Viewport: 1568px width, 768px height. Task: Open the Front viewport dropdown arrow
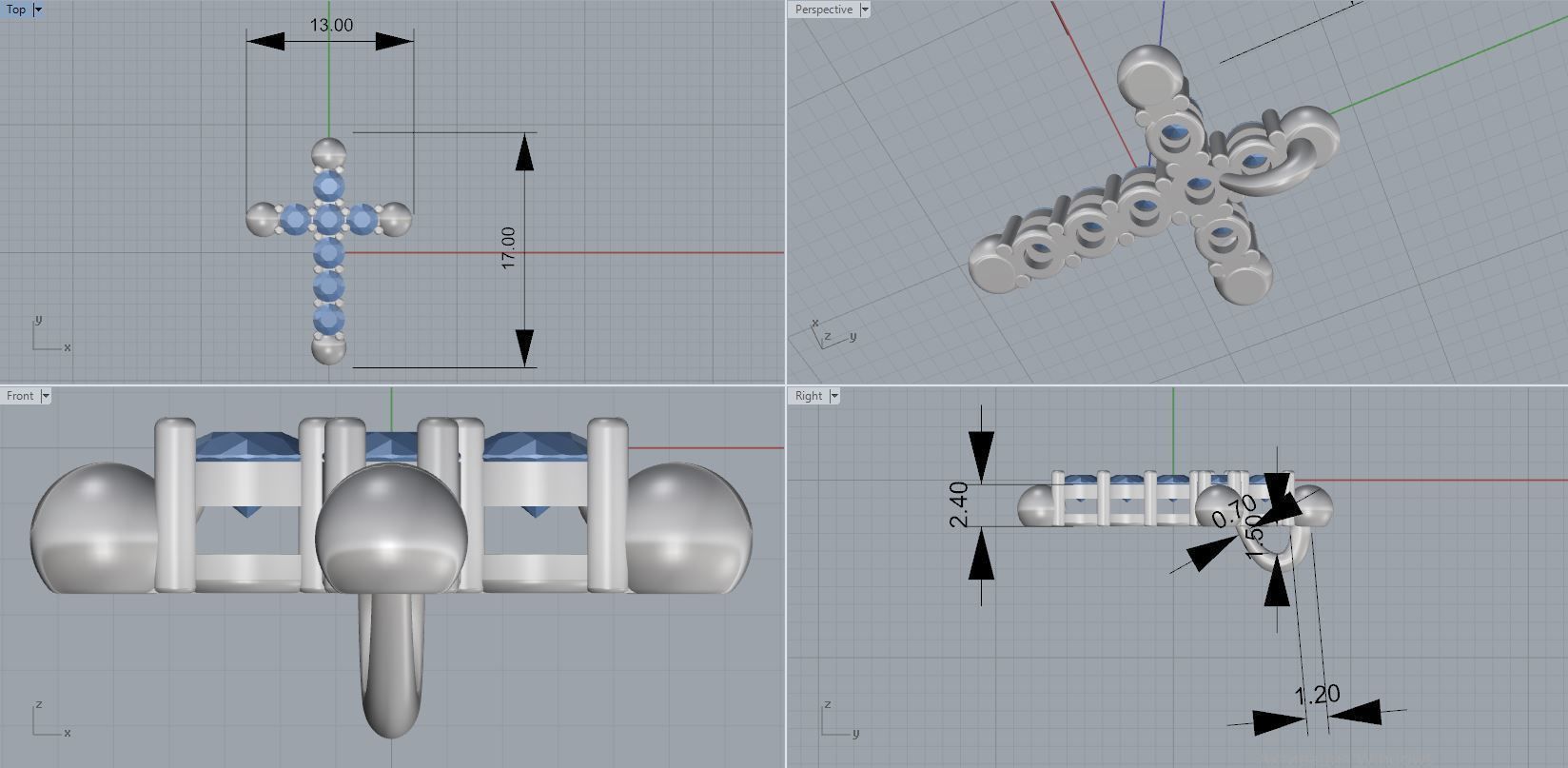45,396
